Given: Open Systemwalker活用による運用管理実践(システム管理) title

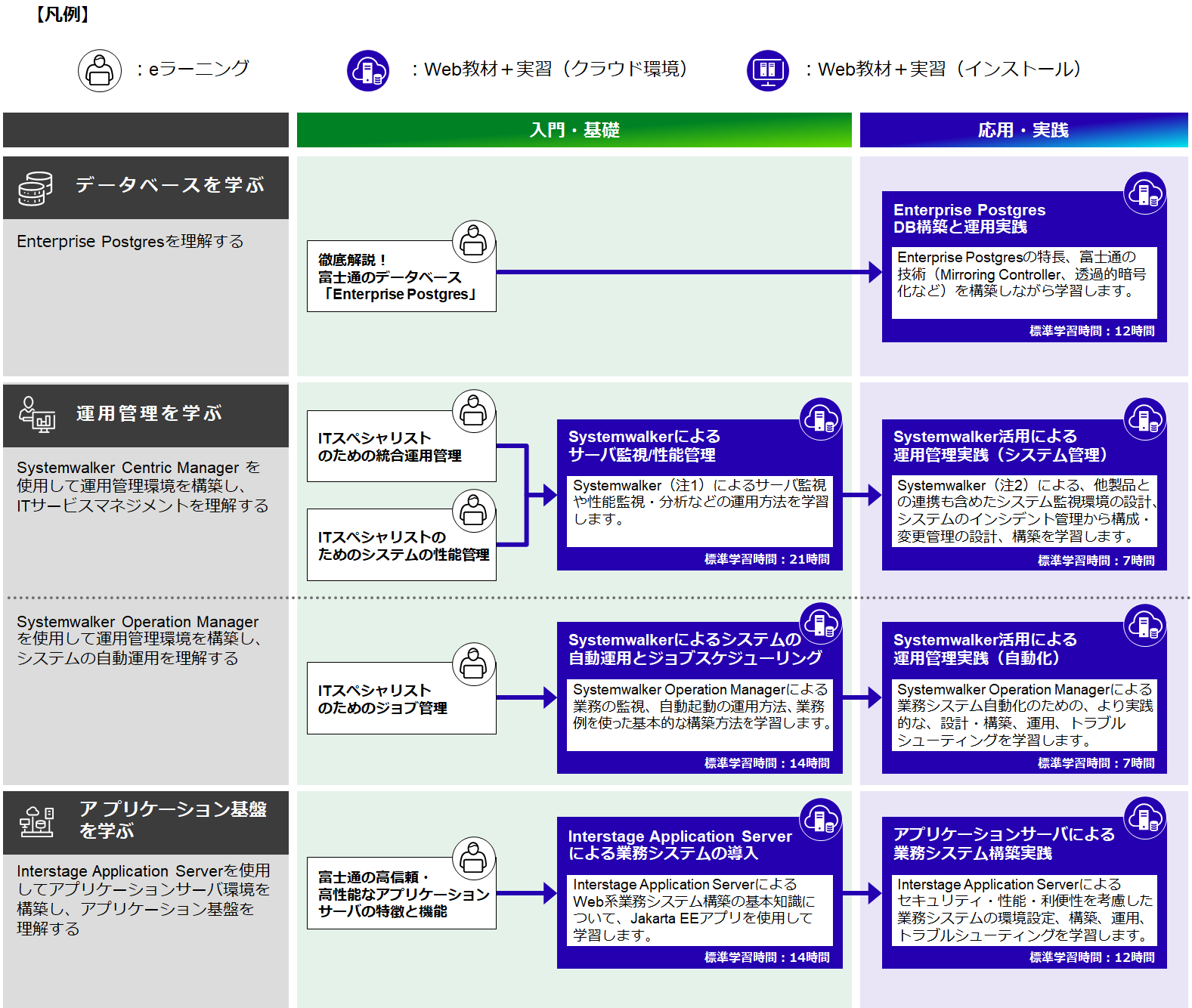Looking at the screenshot, I should click(1001, 446).
